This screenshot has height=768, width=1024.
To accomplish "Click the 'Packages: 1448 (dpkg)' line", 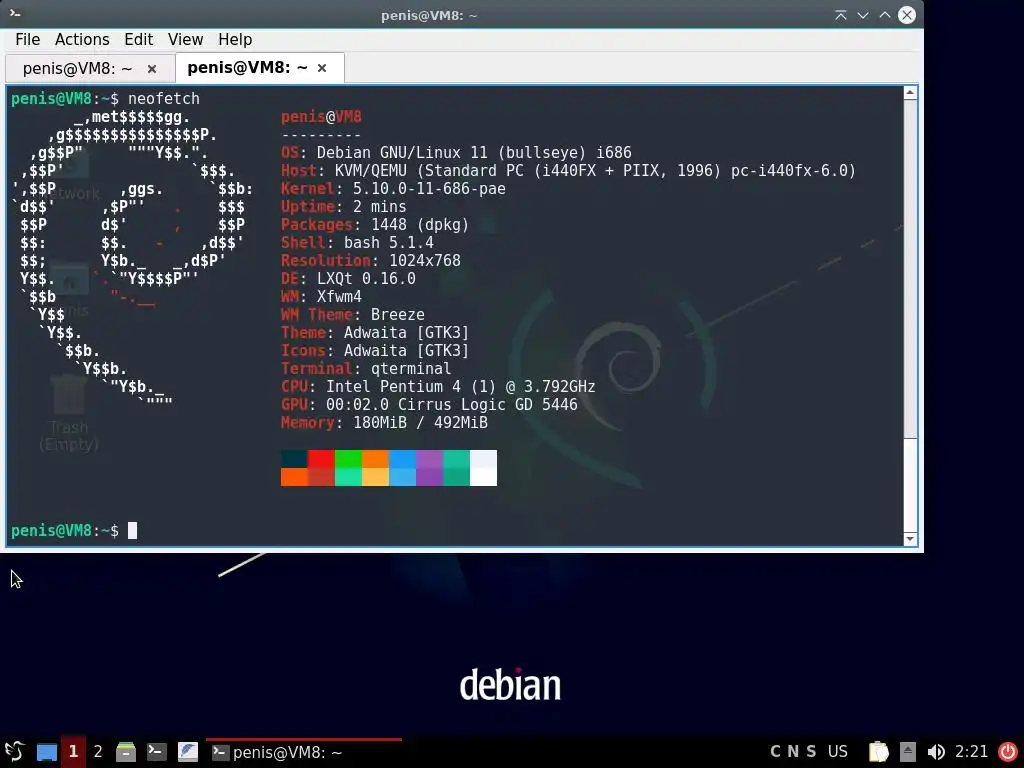I will point(375,225).
